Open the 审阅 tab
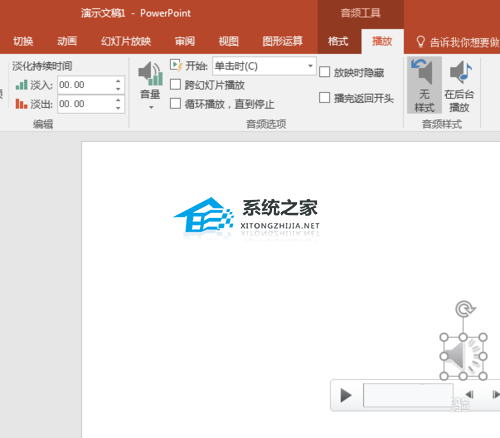The width and height of the screenshot is (500, 438). click(185, 41)
